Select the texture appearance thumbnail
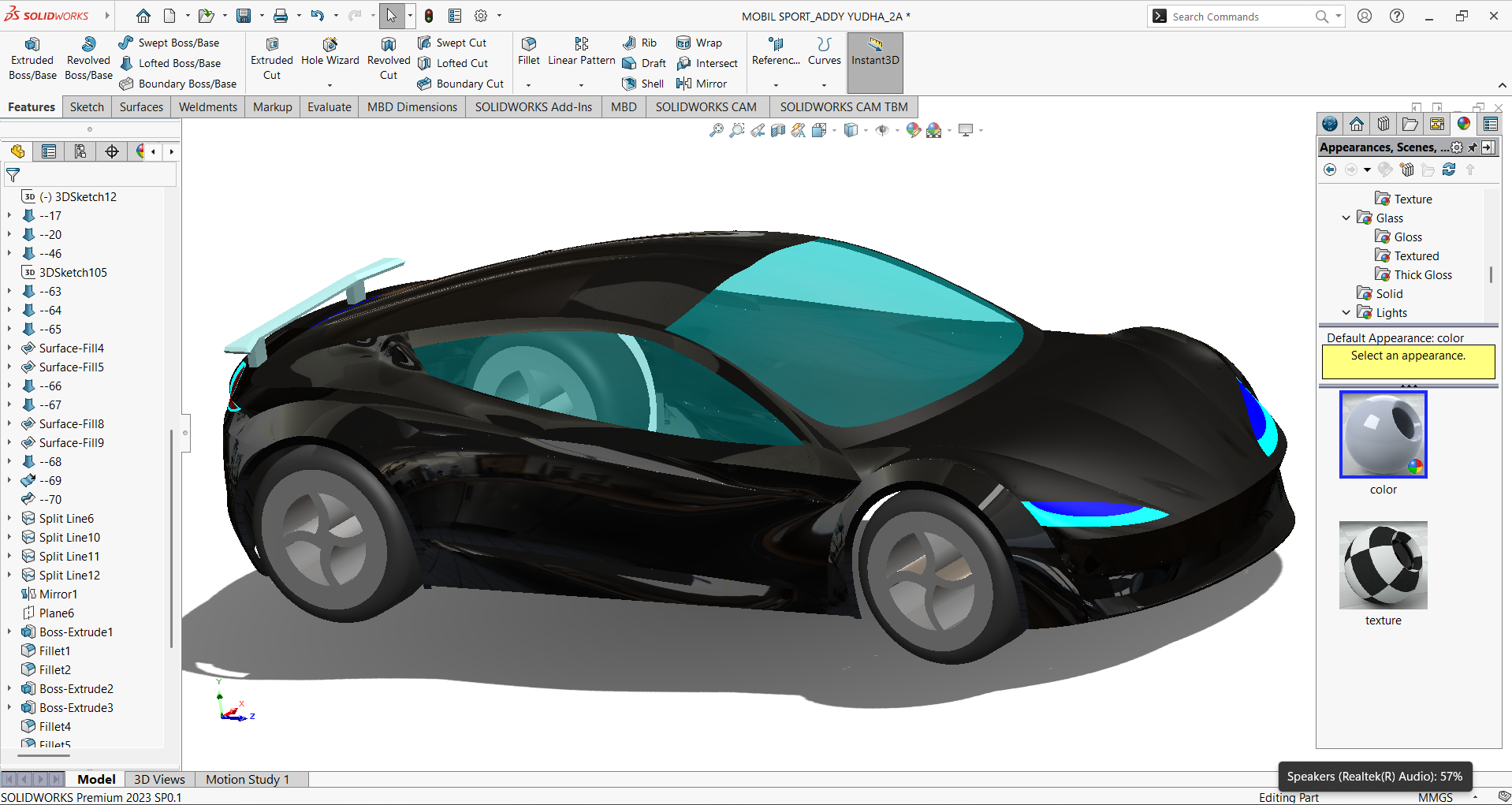 pos(1383,565)
